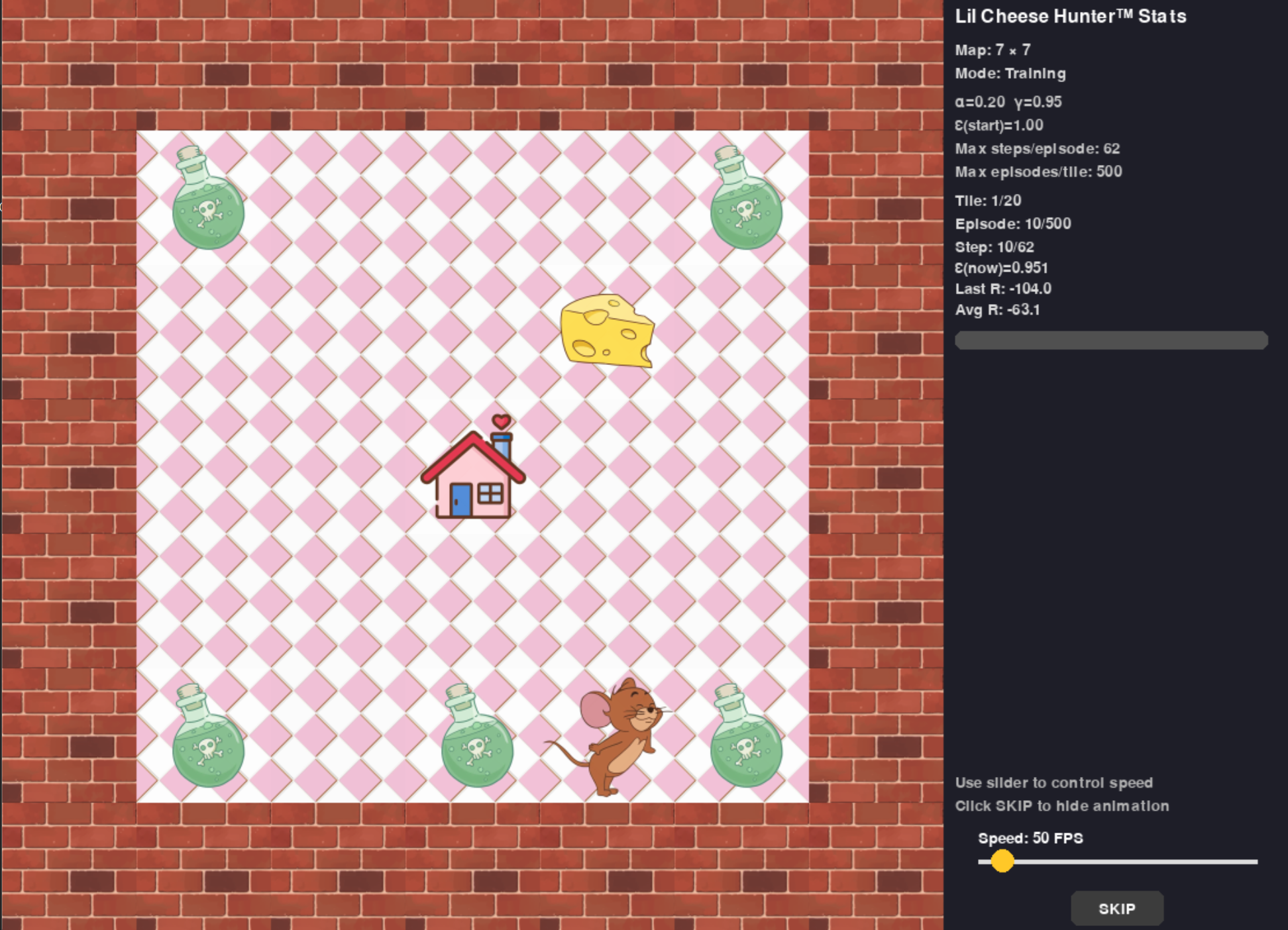Click the Max steps/episode: 62 text
The image size is (1288, 930).
point(1038,148)
